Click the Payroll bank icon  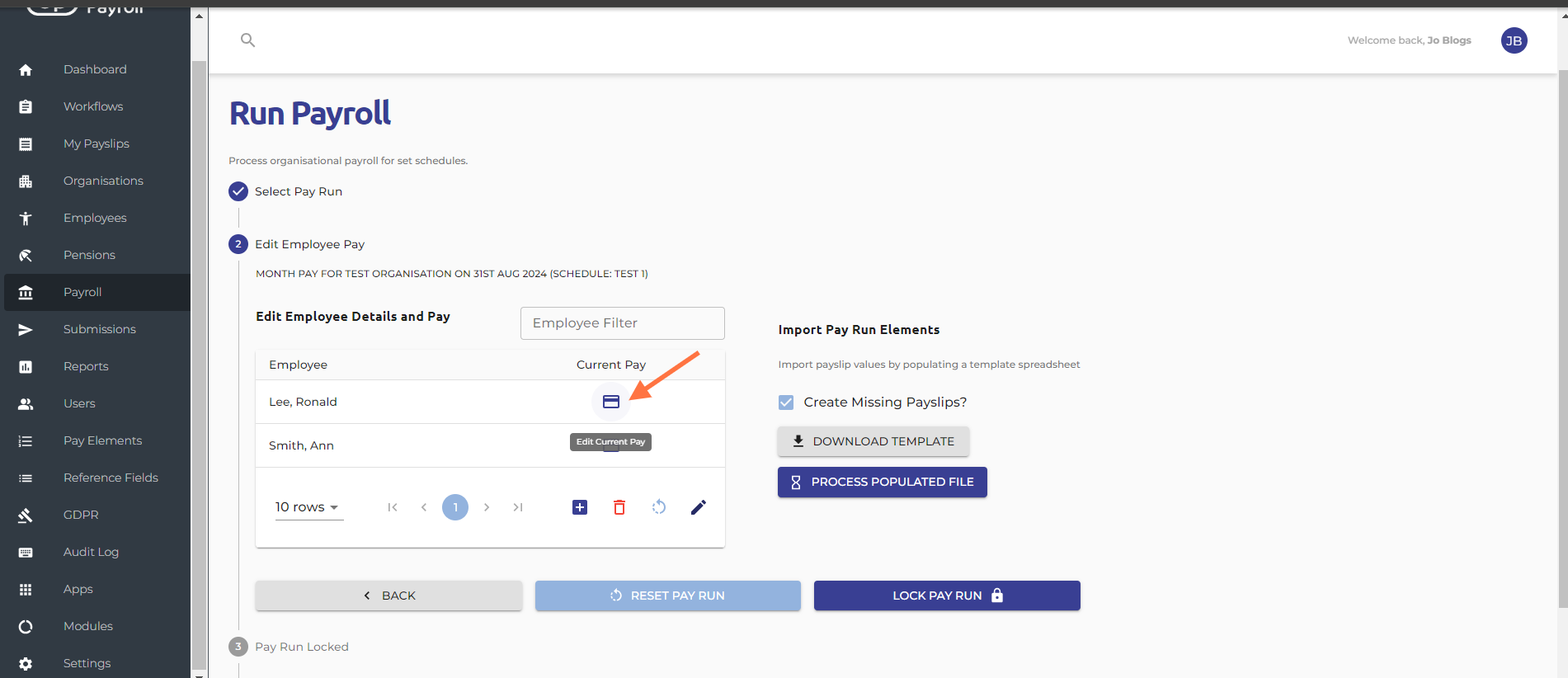[26, 293]
